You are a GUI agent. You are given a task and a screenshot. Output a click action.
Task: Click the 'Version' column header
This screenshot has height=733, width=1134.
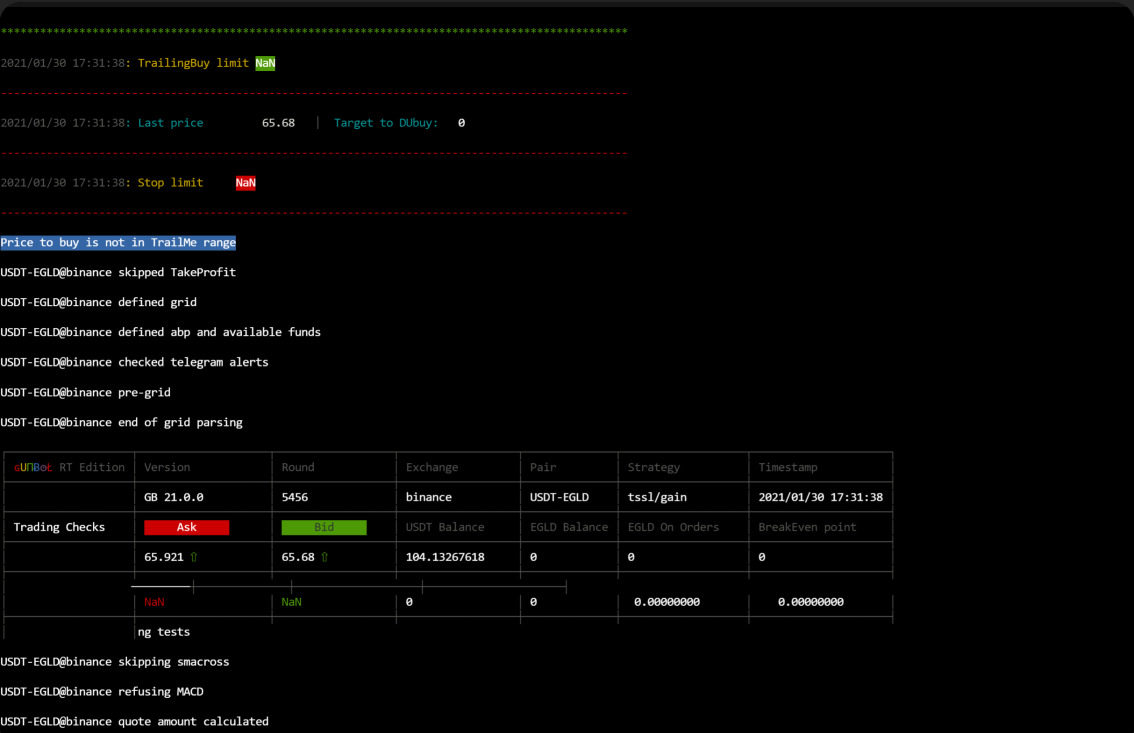(x=167, y=468)
